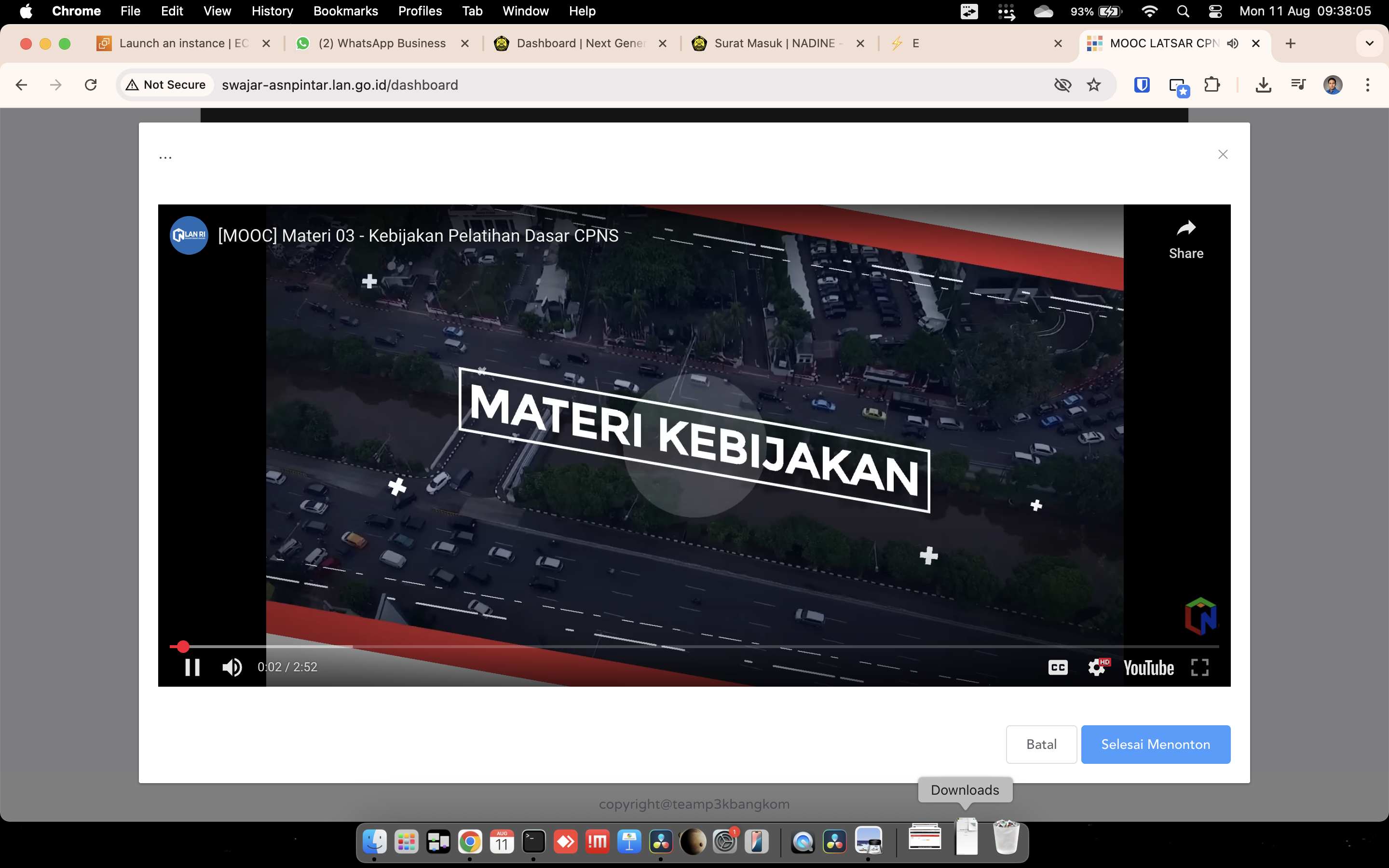Bookmark page with star icon

[x=1093, y=85]
